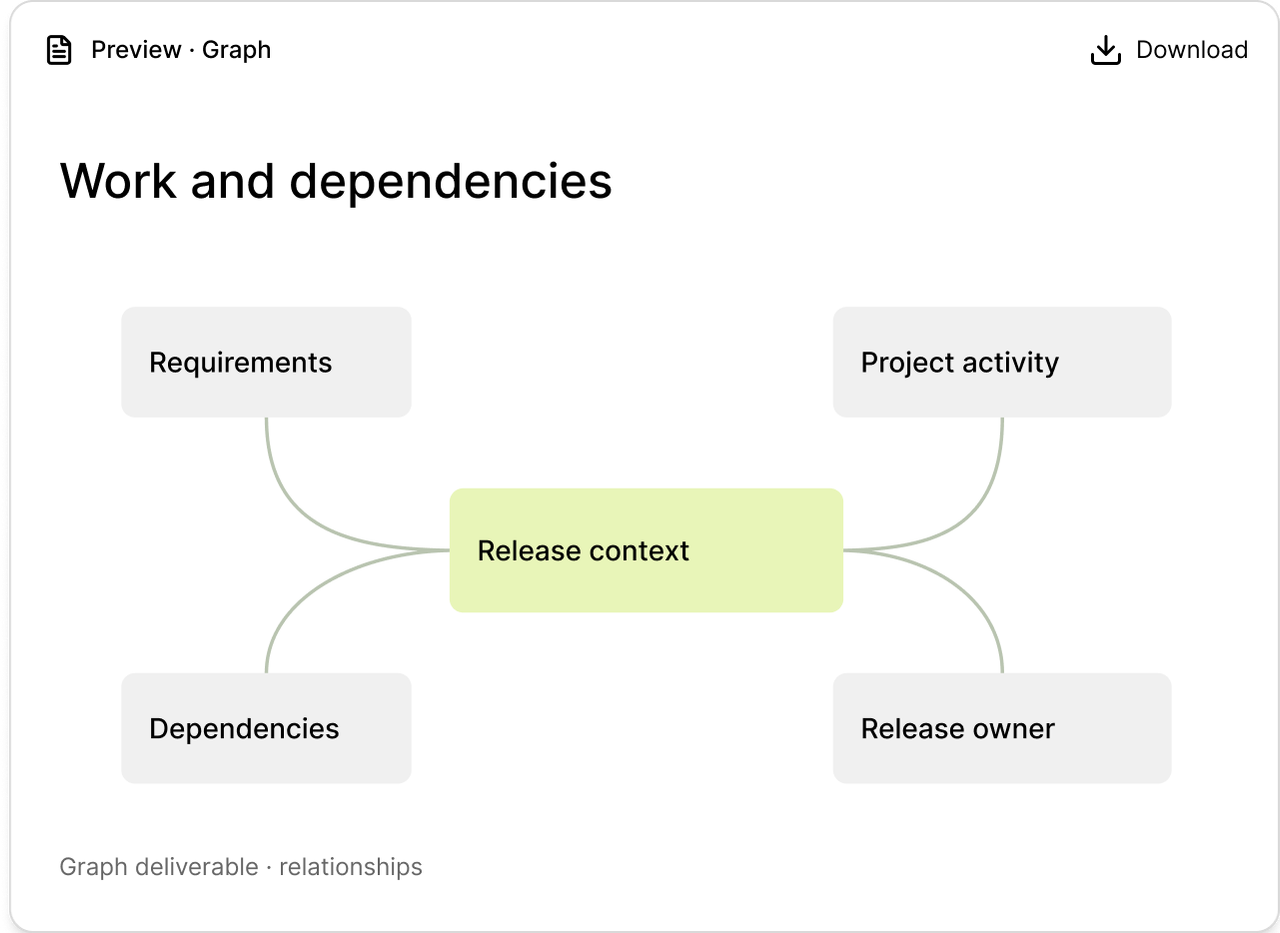Image resolution: width=1280 pixels, height=933 pixels.
Task: Click the Download button label
Action: click(x=1192, y=50)
